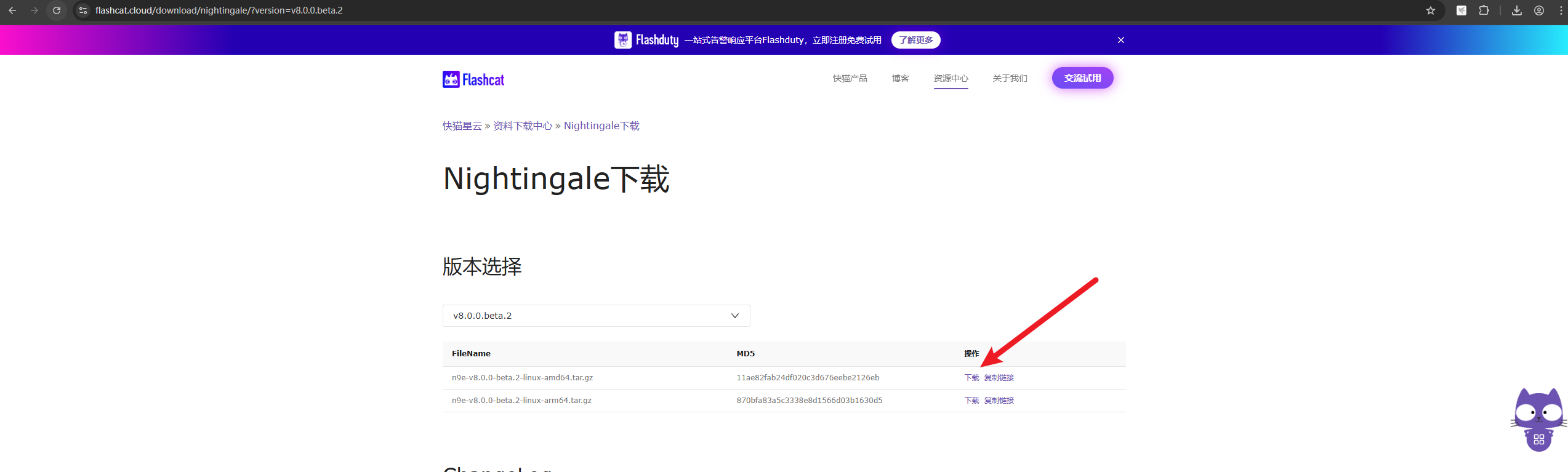This screenshot has height=472, width=1568.
Task: Go to 快猫星云 breadcrumb link
Action: pos(462,126)
